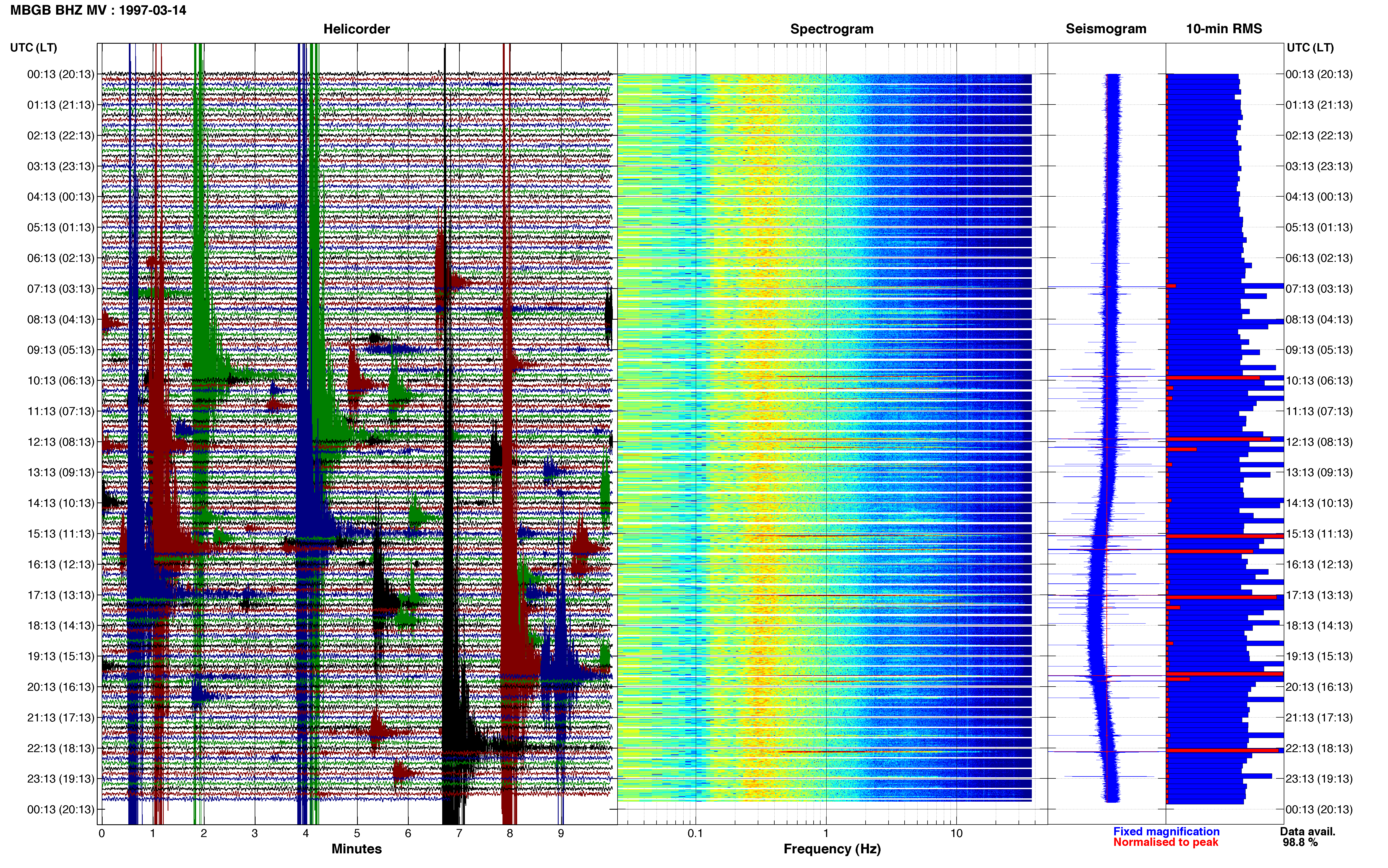Viewport: 1388px width, 868px height.
Task: Click the right 'UTC (LT)' axis label
Action: 1310,48
